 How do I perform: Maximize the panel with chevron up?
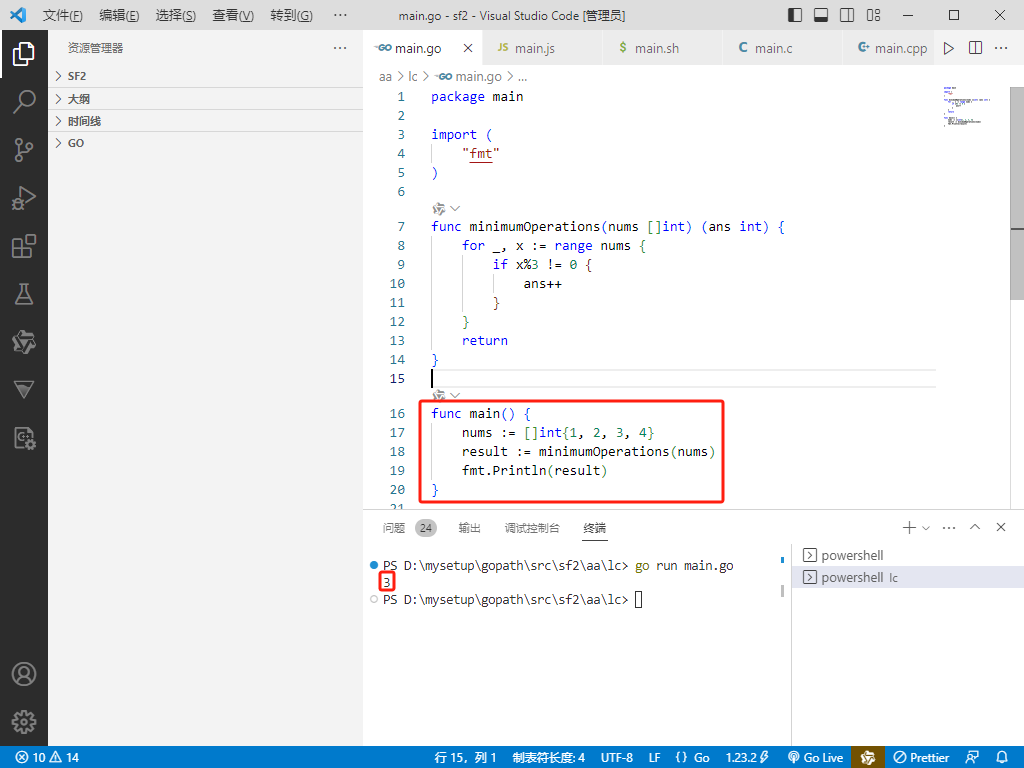975,527
